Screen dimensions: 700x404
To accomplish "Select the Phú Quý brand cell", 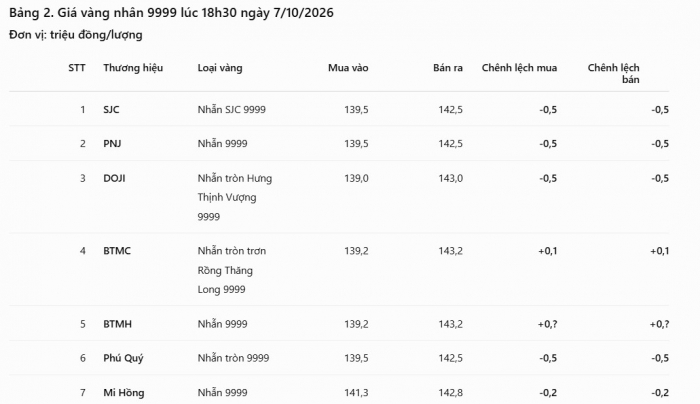I will (x=123, y=358).
